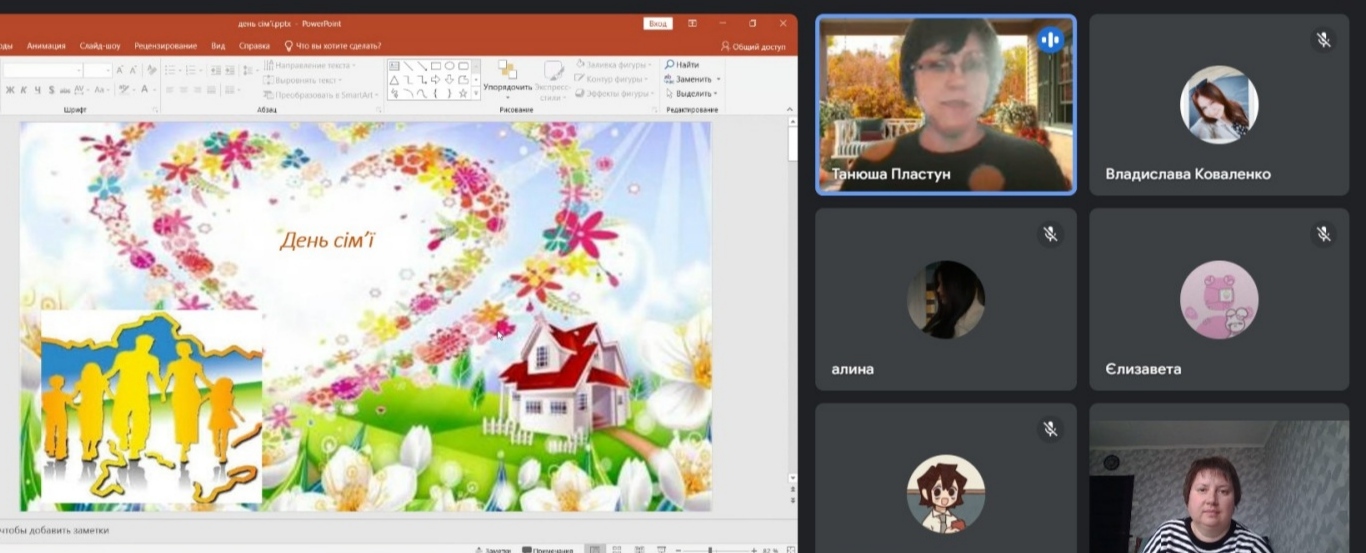Toggle muted microphone on Владислава Коваленко tile

(x=1323, y=39)
